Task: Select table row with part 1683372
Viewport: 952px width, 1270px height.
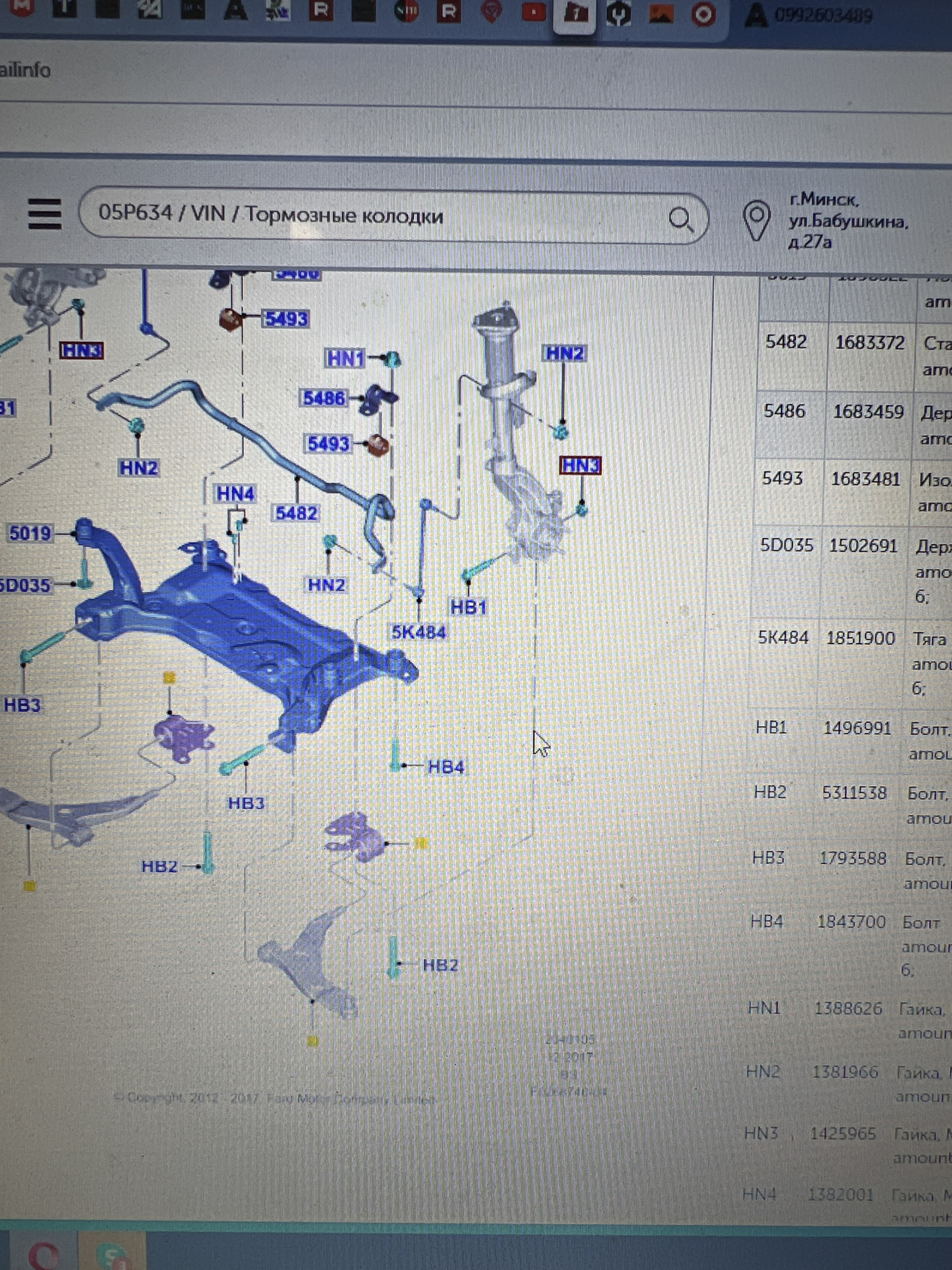Action: coord(854,356)
